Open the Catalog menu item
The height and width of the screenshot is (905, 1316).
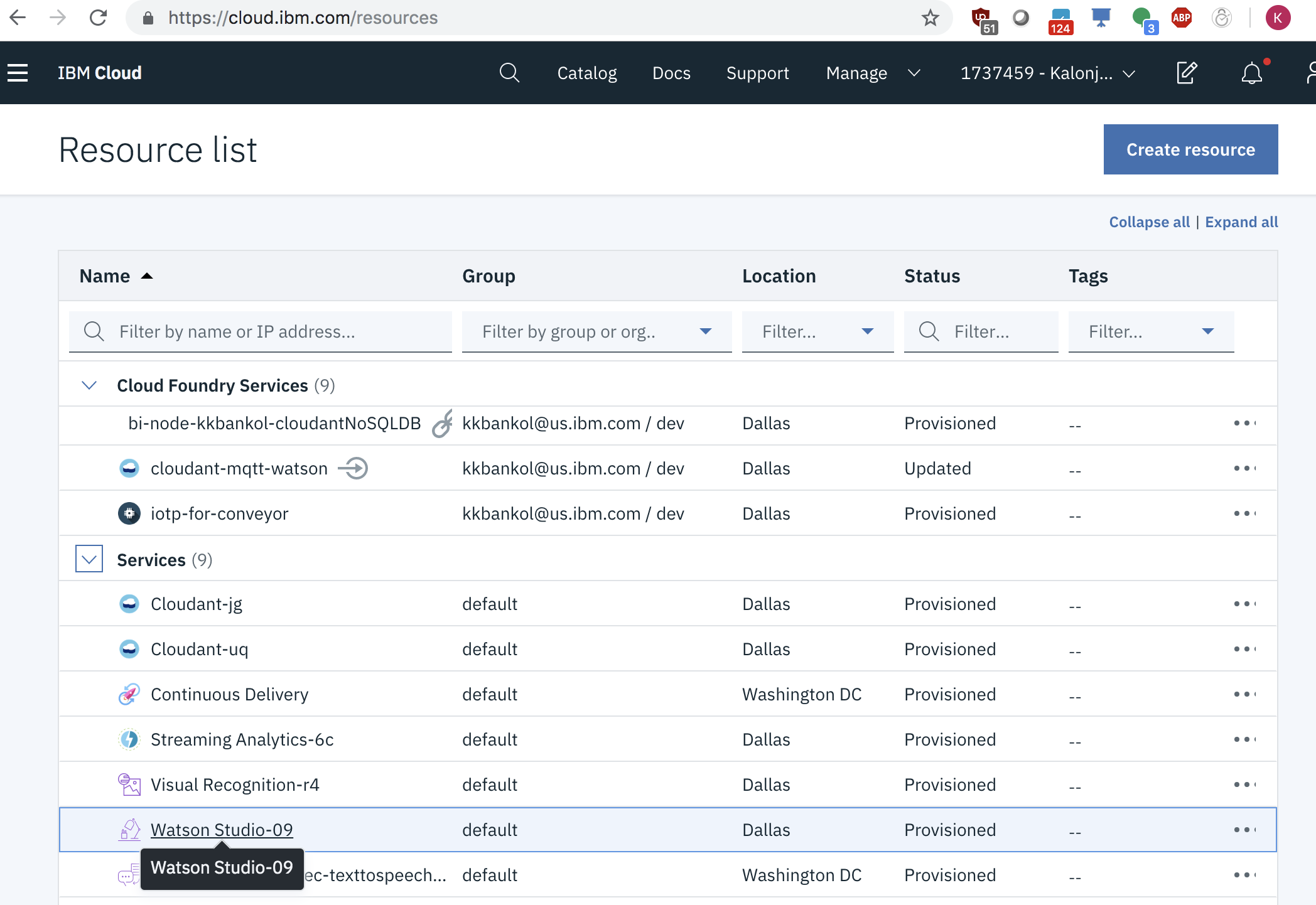pyautogui.click(x=587, y=73)
